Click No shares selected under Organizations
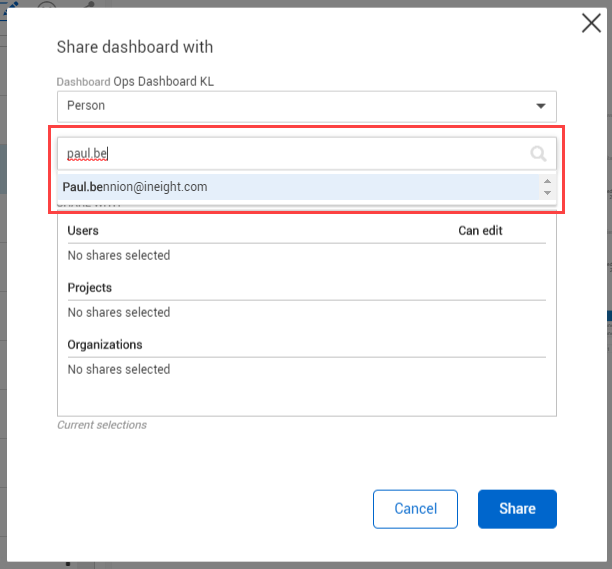The width and height of the screenshot is (612, 569). [x=119, y=369]
